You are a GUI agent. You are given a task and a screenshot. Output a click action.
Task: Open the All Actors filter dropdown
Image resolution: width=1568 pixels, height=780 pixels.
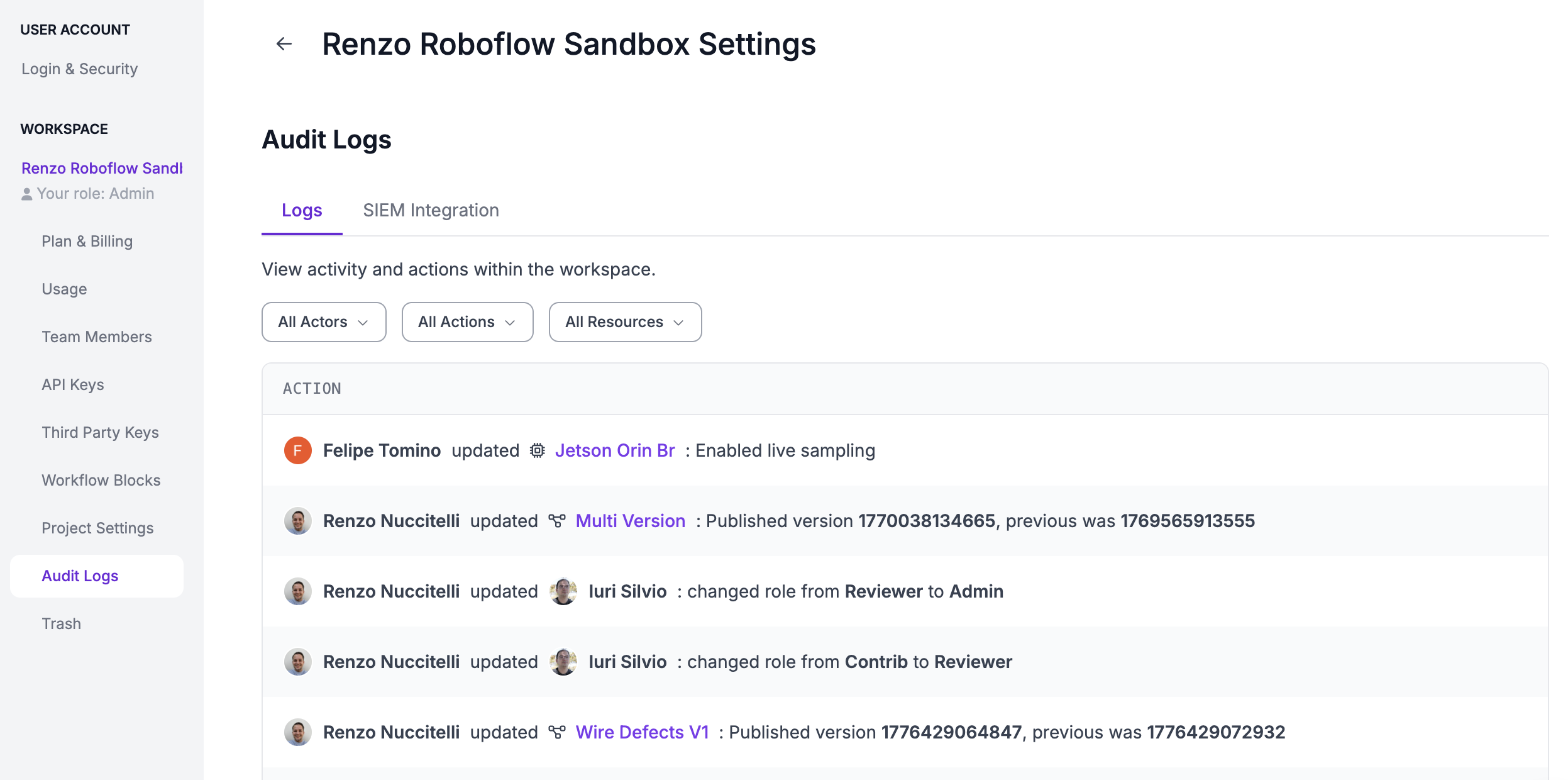click(x=324, y=322)
